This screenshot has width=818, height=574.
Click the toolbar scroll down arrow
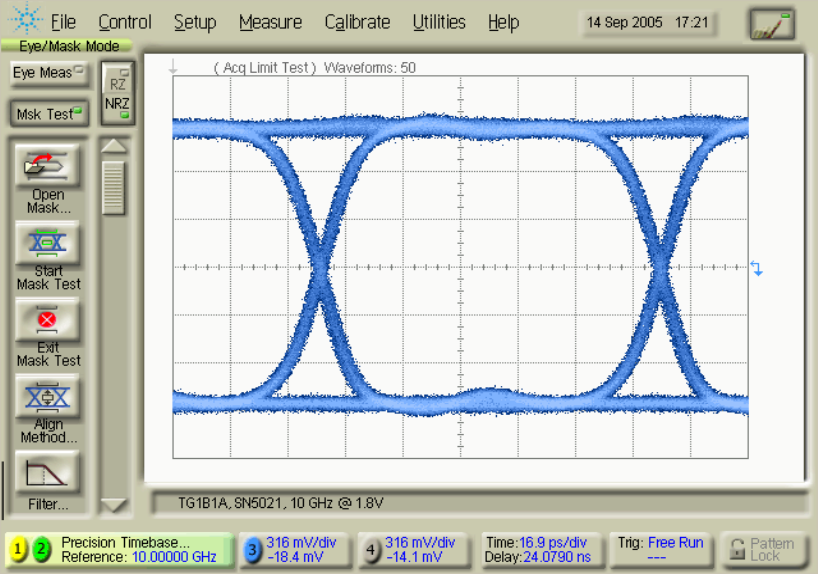tap(114, 505)
